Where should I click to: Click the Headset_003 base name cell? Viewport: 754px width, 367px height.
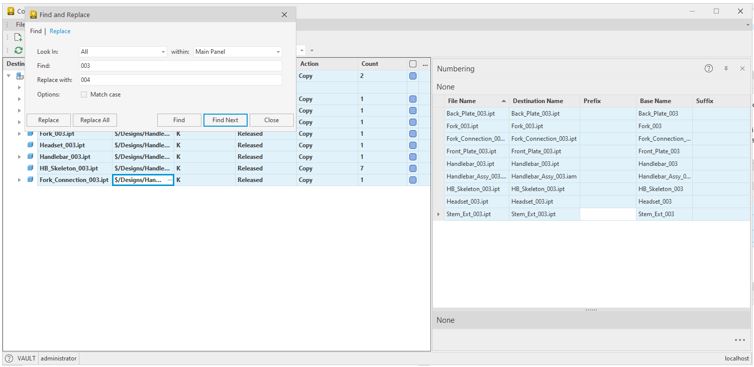tap(664, 202)
